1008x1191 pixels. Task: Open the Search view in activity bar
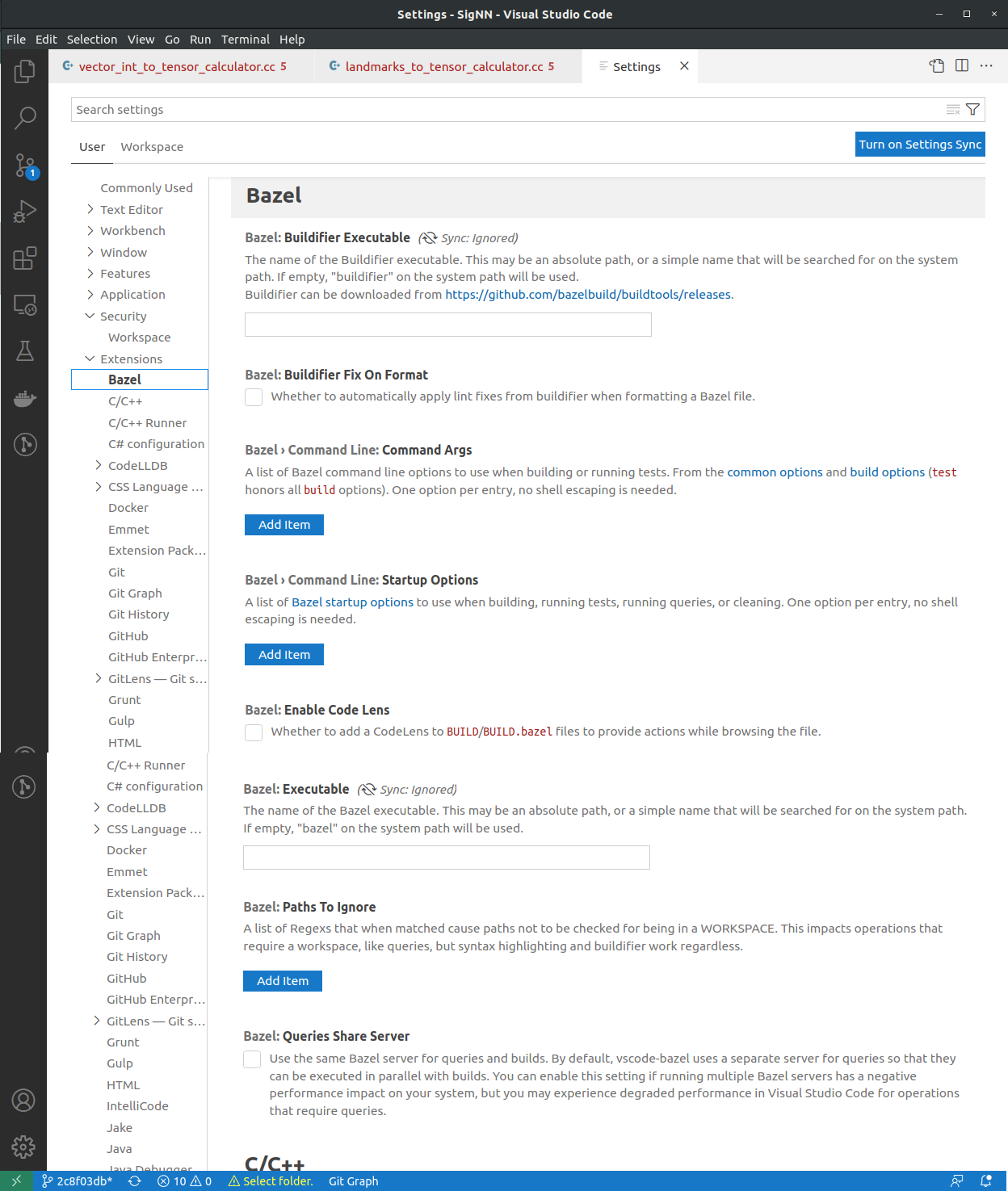(25, 119)
